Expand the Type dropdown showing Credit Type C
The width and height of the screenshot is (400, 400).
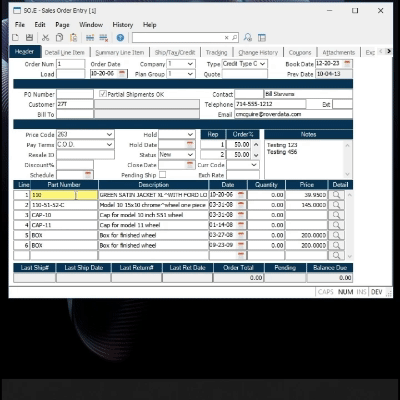click(x=263, y=64)
